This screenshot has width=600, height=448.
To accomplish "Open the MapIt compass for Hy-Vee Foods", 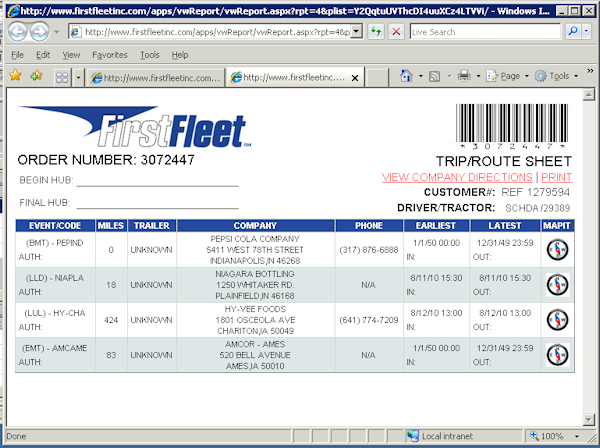I will coord(557,320).
